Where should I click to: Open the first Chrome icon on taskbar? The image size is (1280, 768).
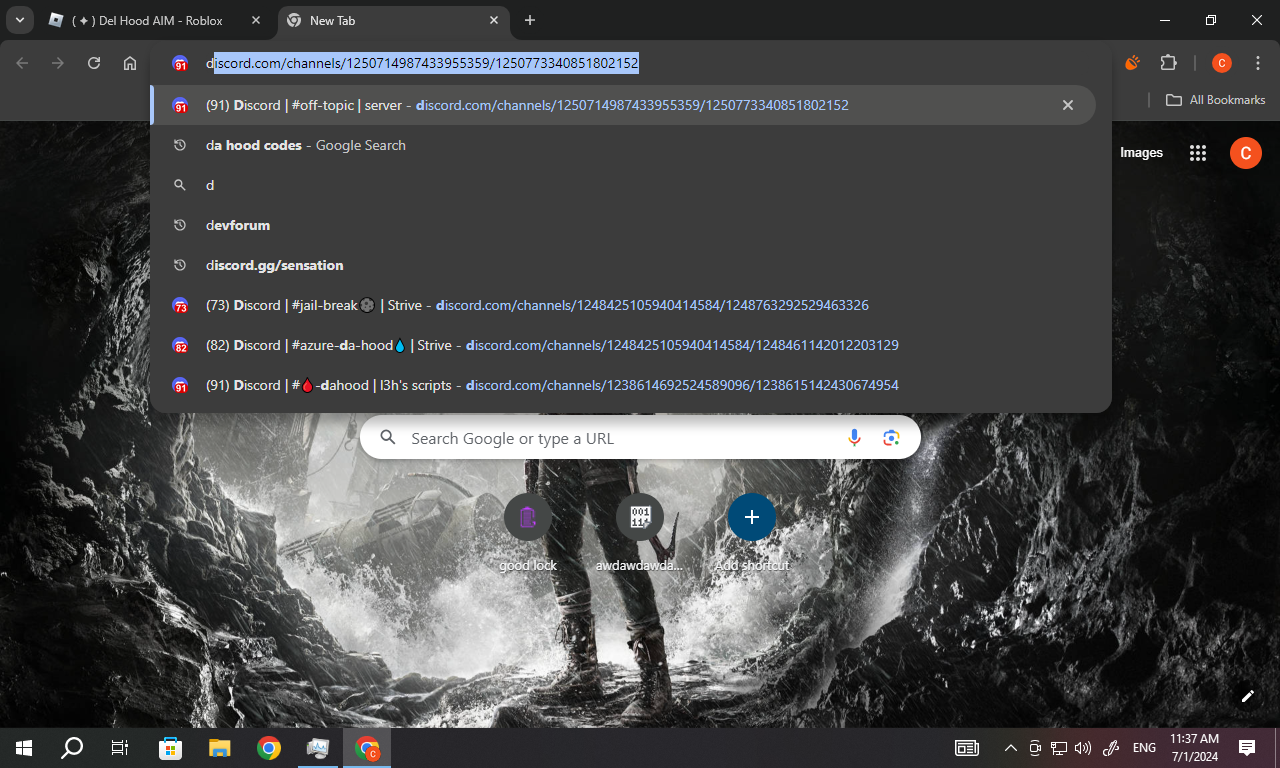click(x=268, y=748)
